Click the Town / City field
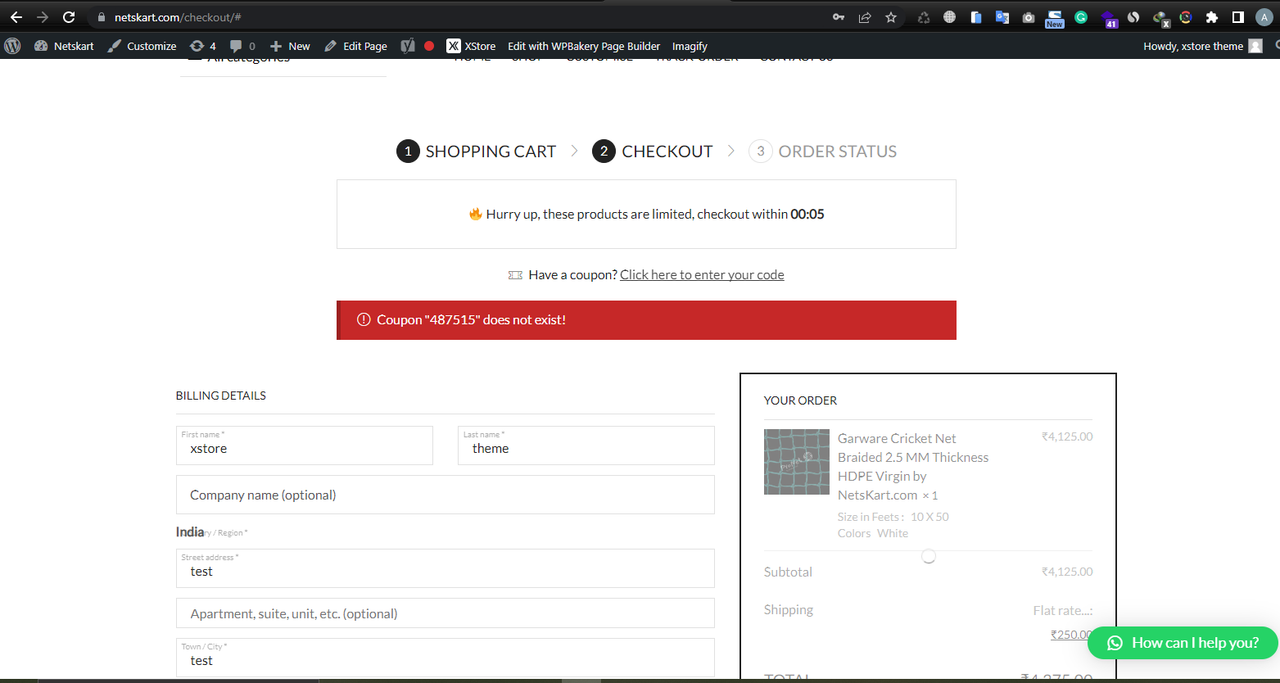1280x683 pixels. (x=445, y=657)
